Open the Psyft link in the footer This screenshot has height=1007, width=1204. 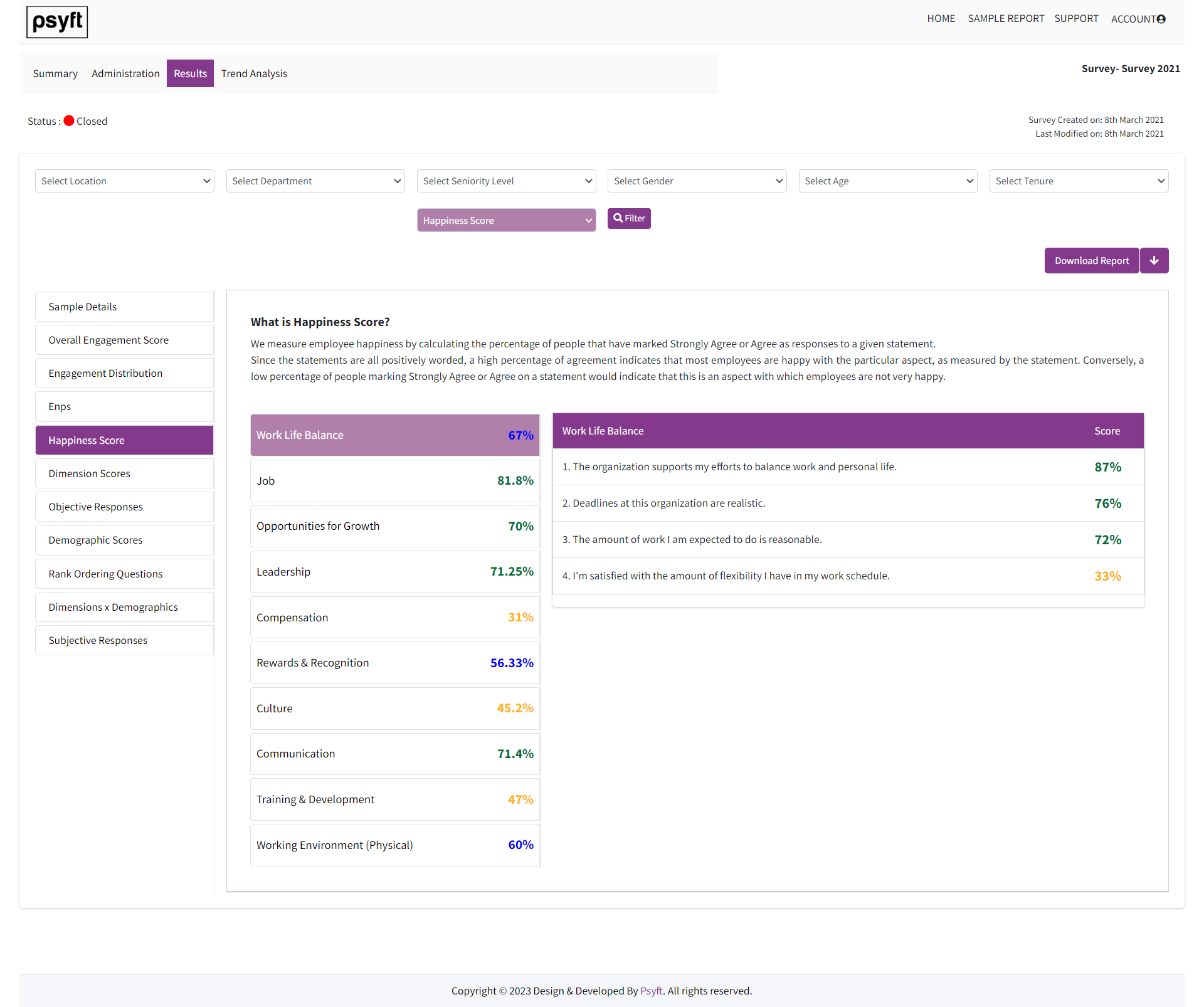651,991
